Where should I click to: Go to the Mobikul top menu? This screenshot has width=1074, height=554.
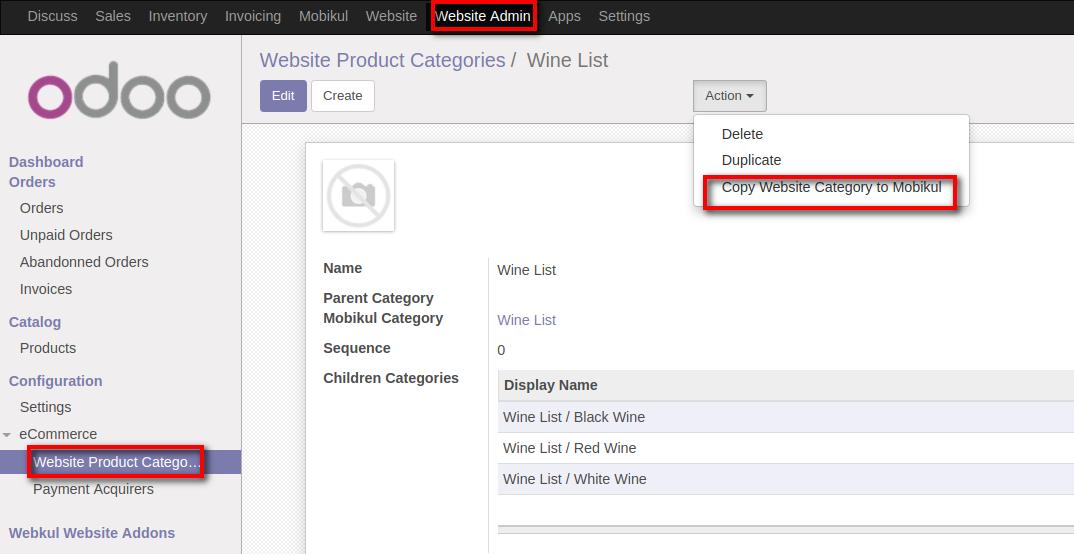(323, 16)
